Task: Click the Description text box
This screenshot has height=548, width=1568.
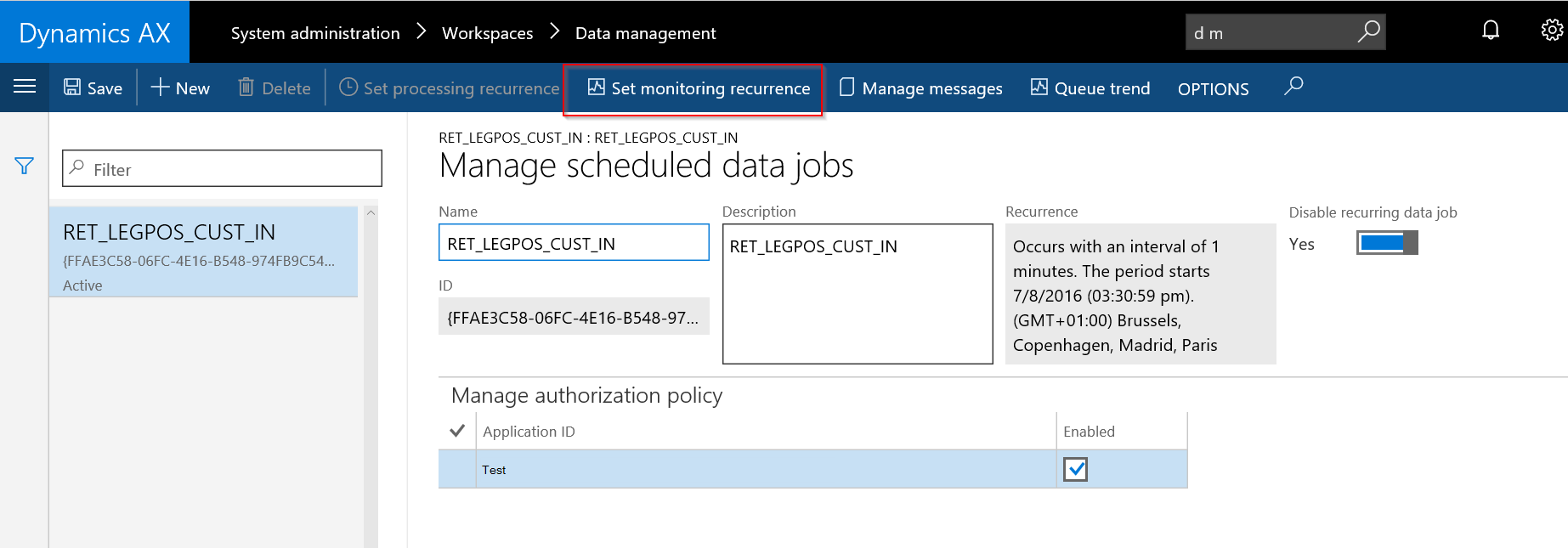Action: pos(858,294)
